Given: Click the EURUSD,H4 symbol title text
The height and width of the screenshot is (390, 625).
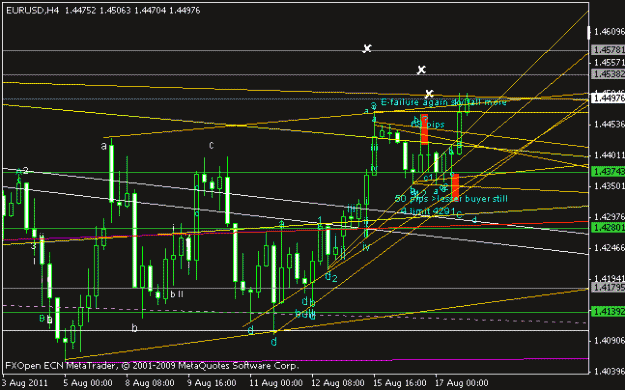Looking at the screenshot, I should pos(33,11).
